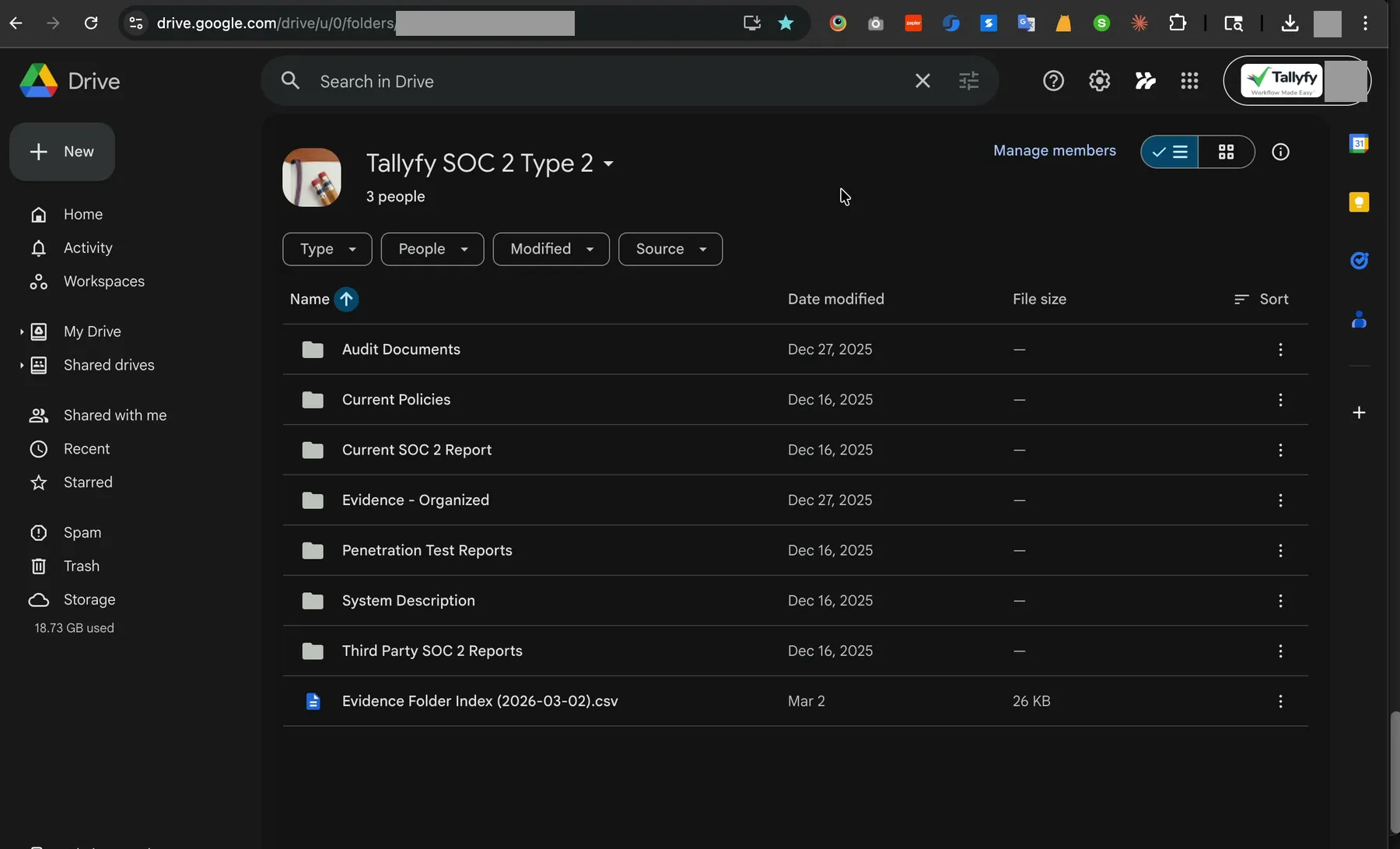Screen dimensions: 1400x849
Task: Switch to list layout
Action: [1170, 152]
